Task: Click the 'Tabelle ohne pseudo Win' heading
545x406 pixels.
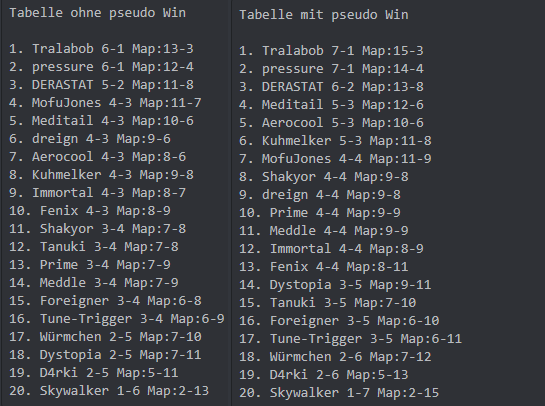Action: [x=98, y=13]
